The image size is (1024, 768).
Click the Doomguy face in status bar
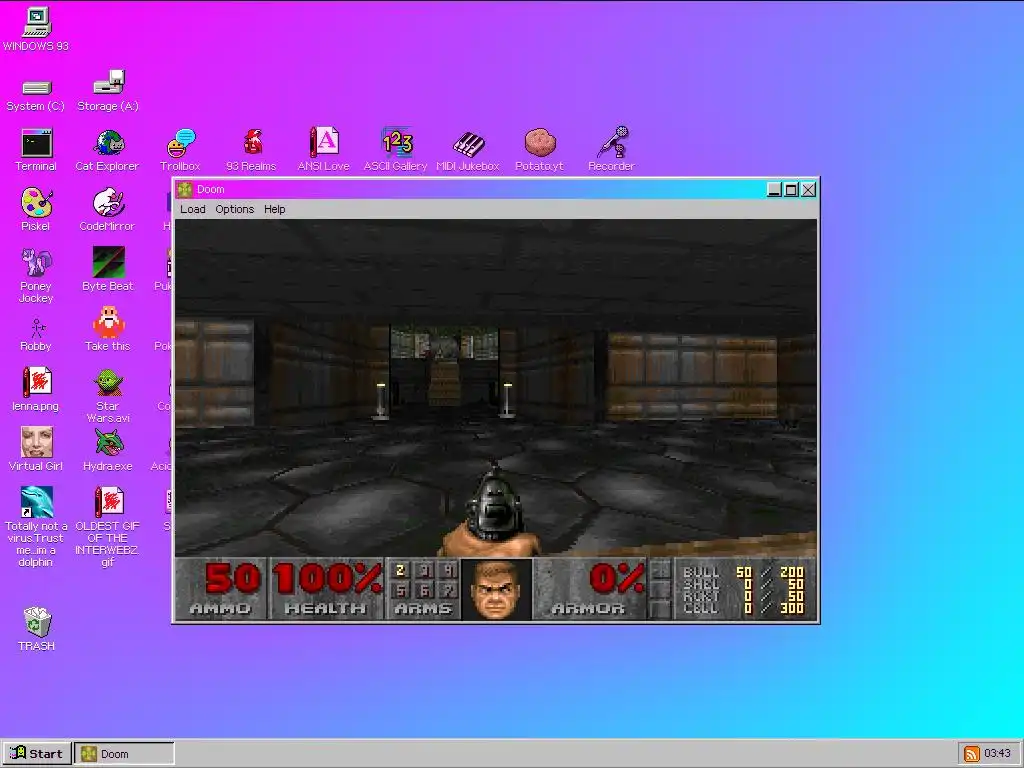pos(496,588)
